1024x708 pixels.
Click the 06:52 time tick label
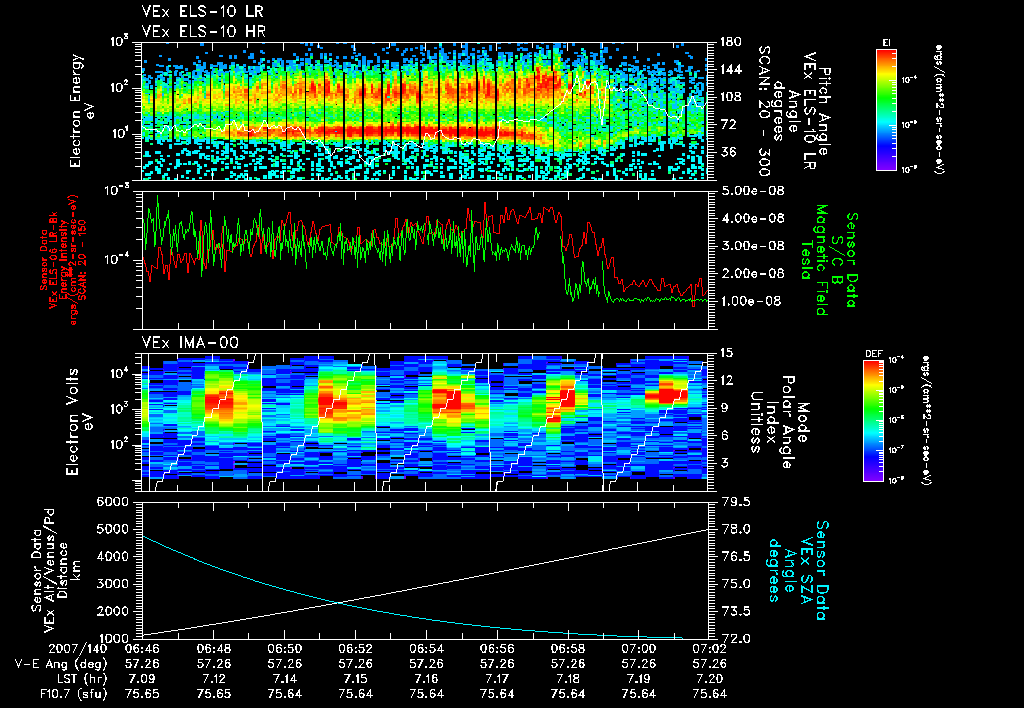355,649
